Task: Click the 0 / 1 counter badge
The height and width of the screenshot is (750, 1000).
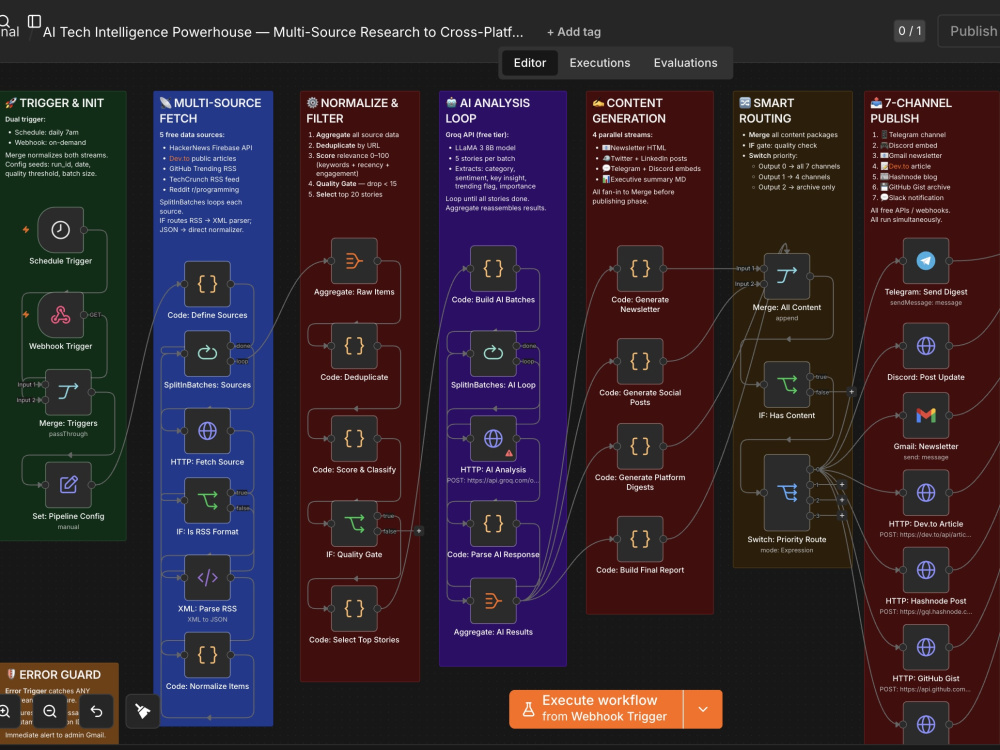Action: [909, 31]
